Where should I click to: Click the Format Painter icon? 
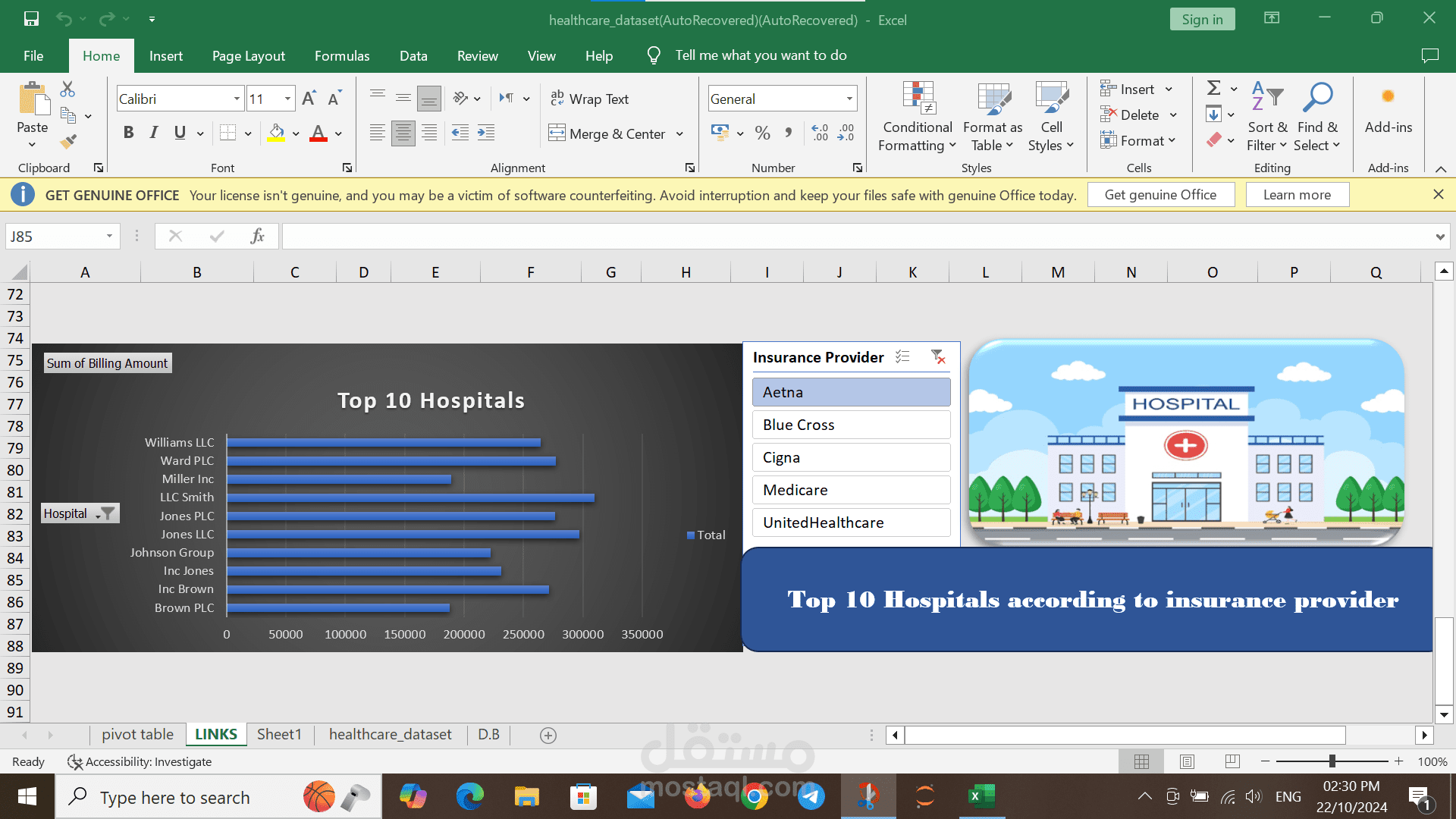click(68, 141)
